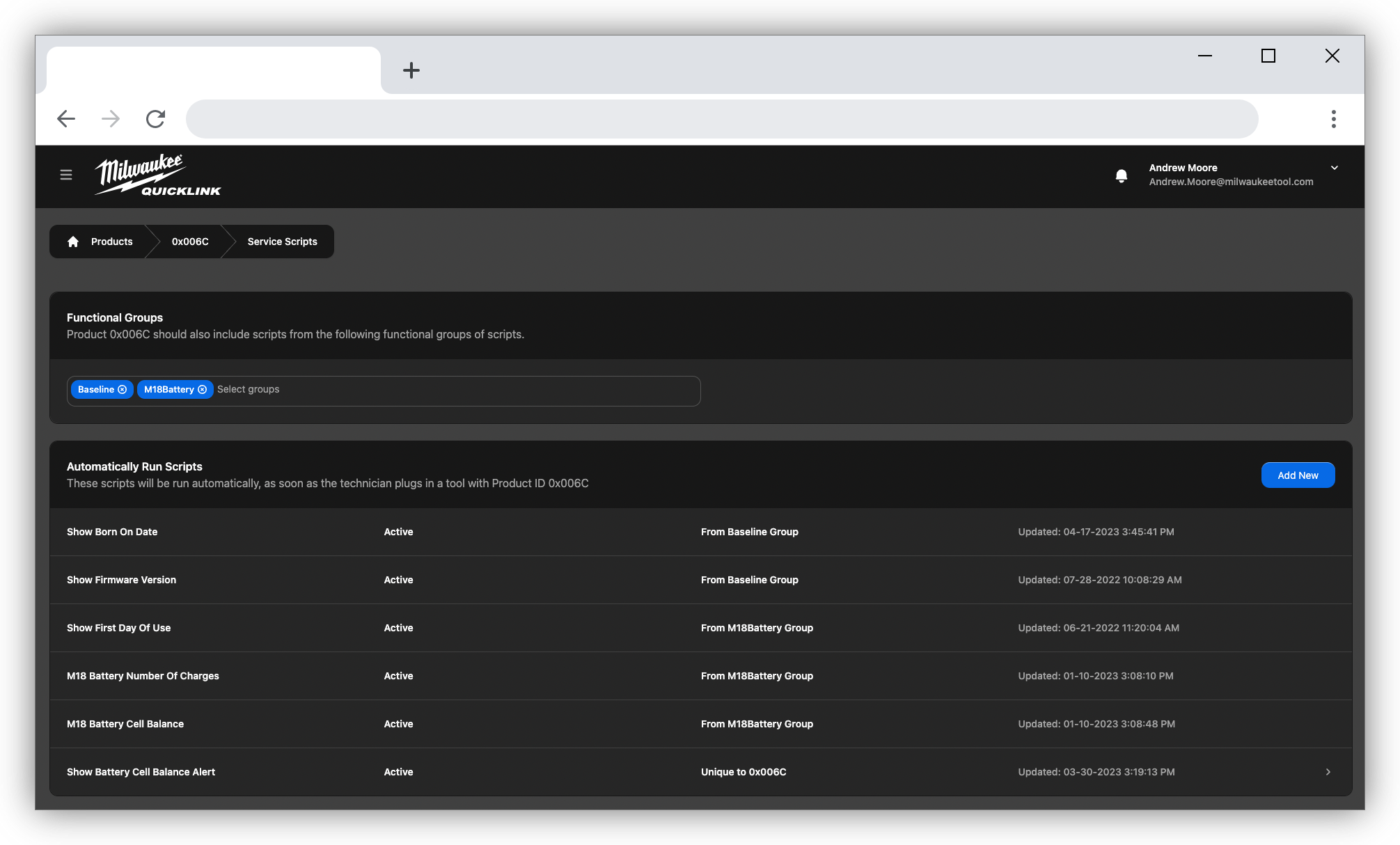Image resolution: width=1400 pixels, height=845 pixels.
Task: Open the Show Battery Cell Balance Alert chevron
Action: click(1328, 772)
